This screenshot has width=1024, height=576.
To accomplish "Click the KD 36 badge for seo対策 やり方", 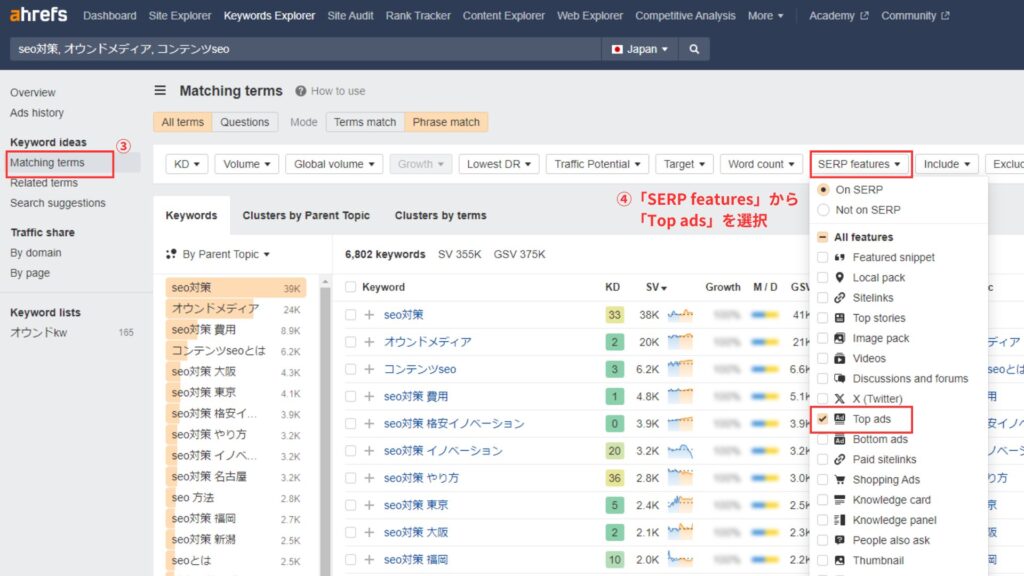I will 614,478.
